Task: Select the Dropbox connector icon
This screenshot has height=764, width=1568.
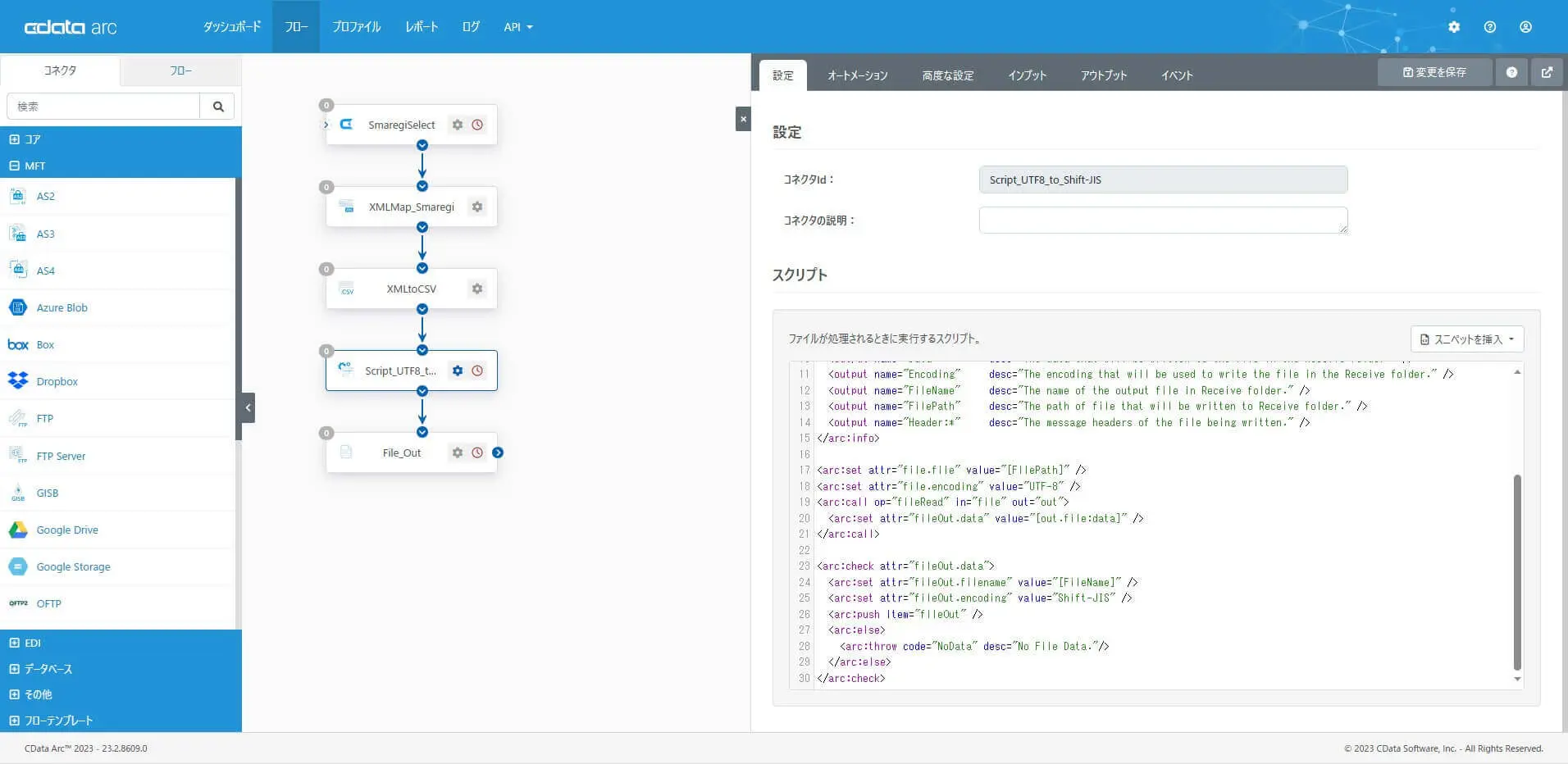Action: coord(16,380)
